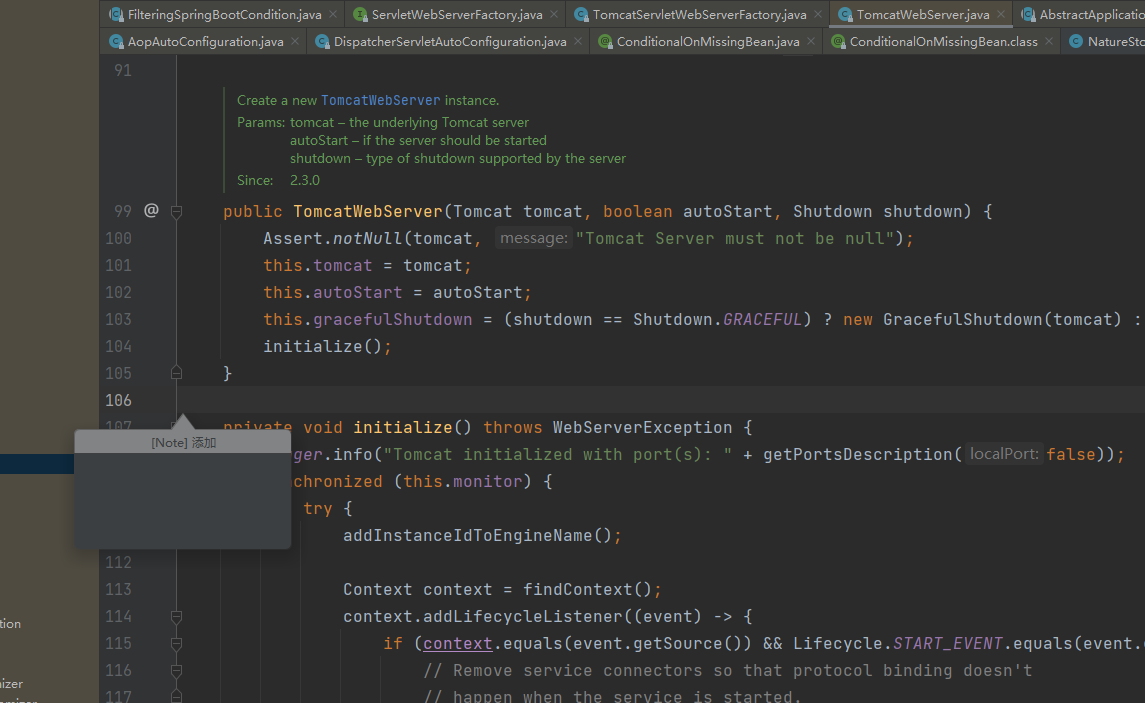Click line number 91 in the gutter
1145x703 pixels.
click(x=123, y=70)
